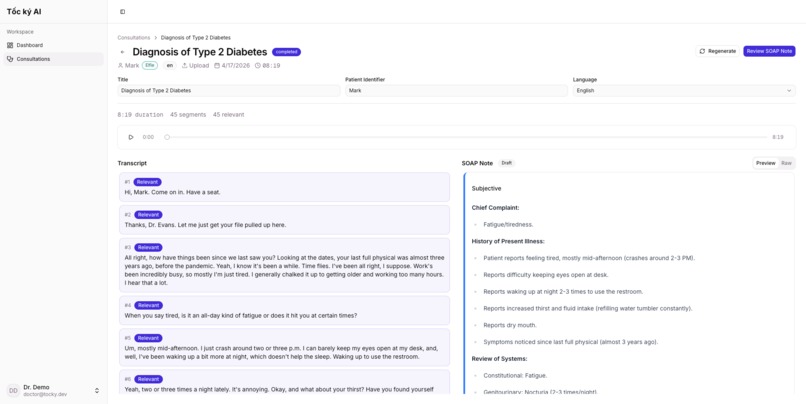
Task: Click the 'Chief Complaint:' heading
Action: point(496,208)
